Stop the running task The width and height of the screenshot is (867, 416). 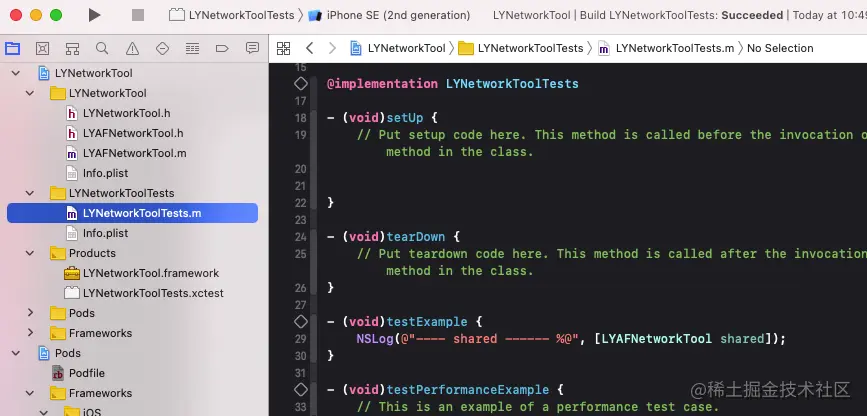coord(138,15)
